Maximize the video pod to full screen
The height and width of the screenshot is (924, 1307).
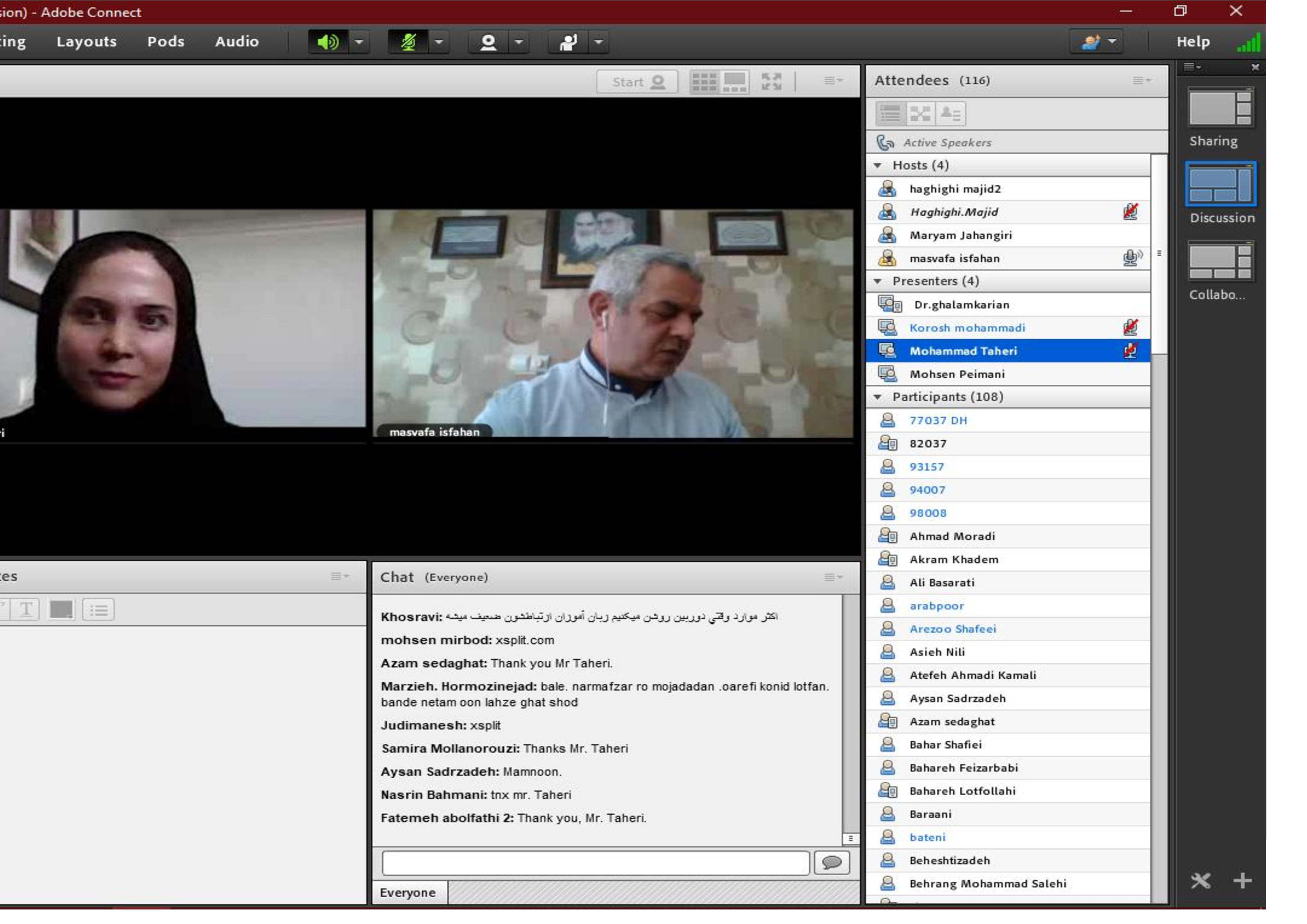771,82
